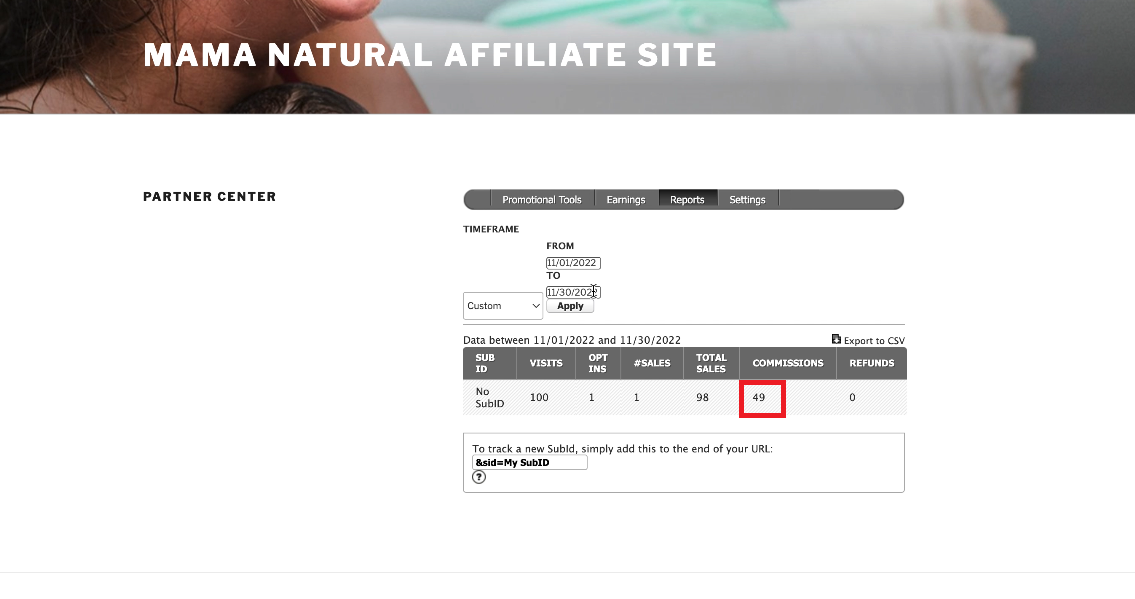Apply the selected timeframe
This screenshot has width=1135, height=599.
tap(570, 306)
